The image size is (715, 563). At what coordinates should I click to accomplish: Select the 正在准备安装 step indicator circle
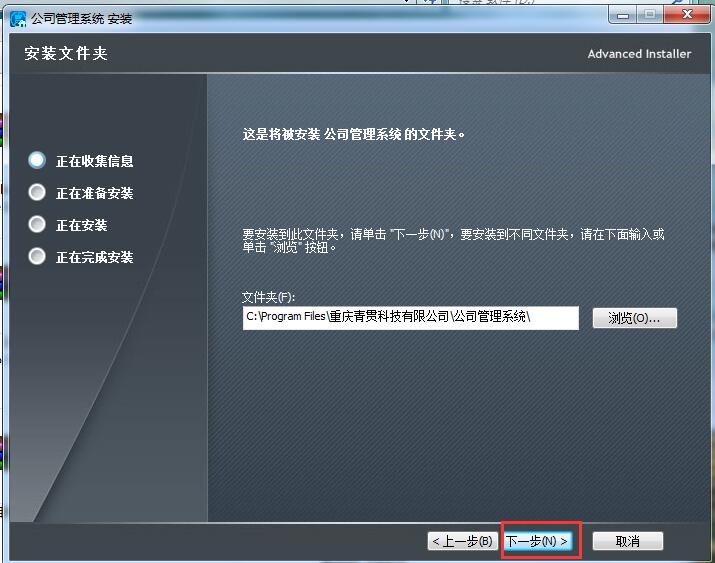(38, 192)
